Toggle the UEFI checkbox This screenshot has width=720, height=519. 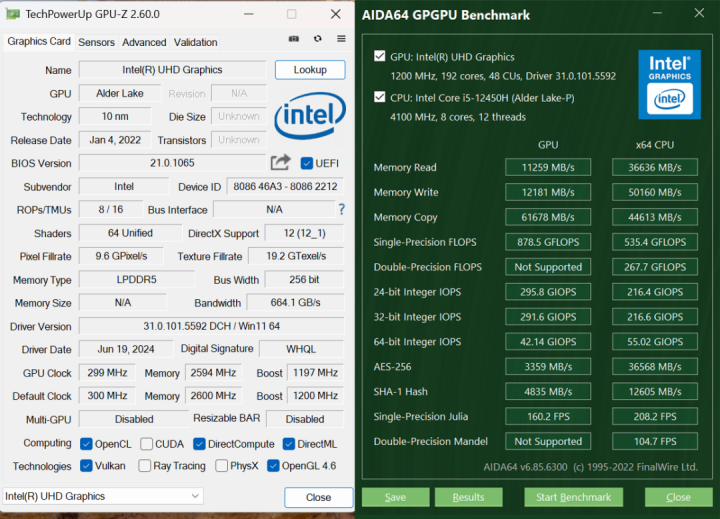click(307, 163)
